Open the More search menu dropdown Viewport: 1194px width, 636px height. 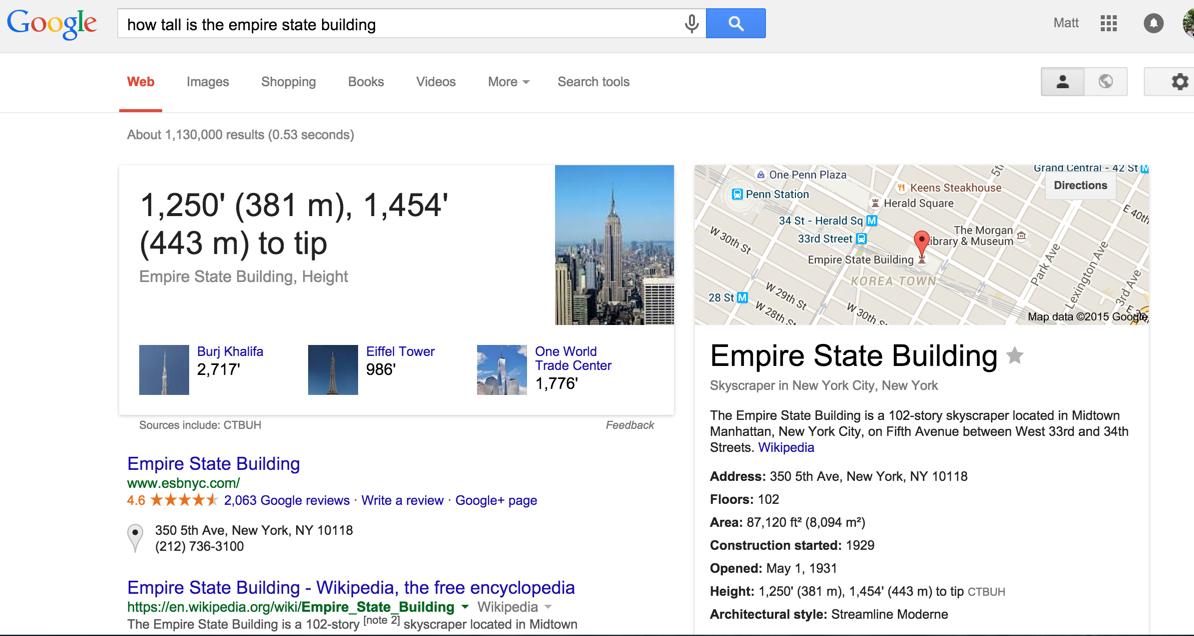click(x=509, y=81)
